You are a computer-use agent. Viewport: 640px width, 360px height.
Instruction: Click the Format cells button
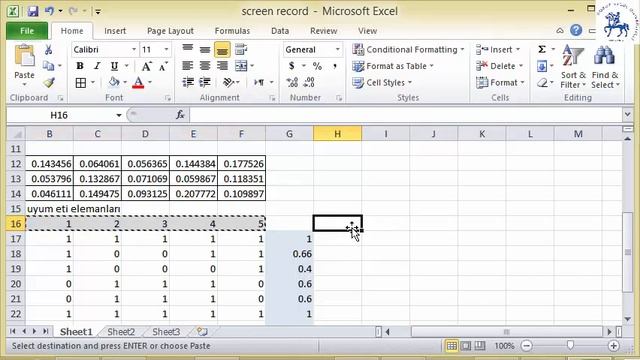[500, 83]
